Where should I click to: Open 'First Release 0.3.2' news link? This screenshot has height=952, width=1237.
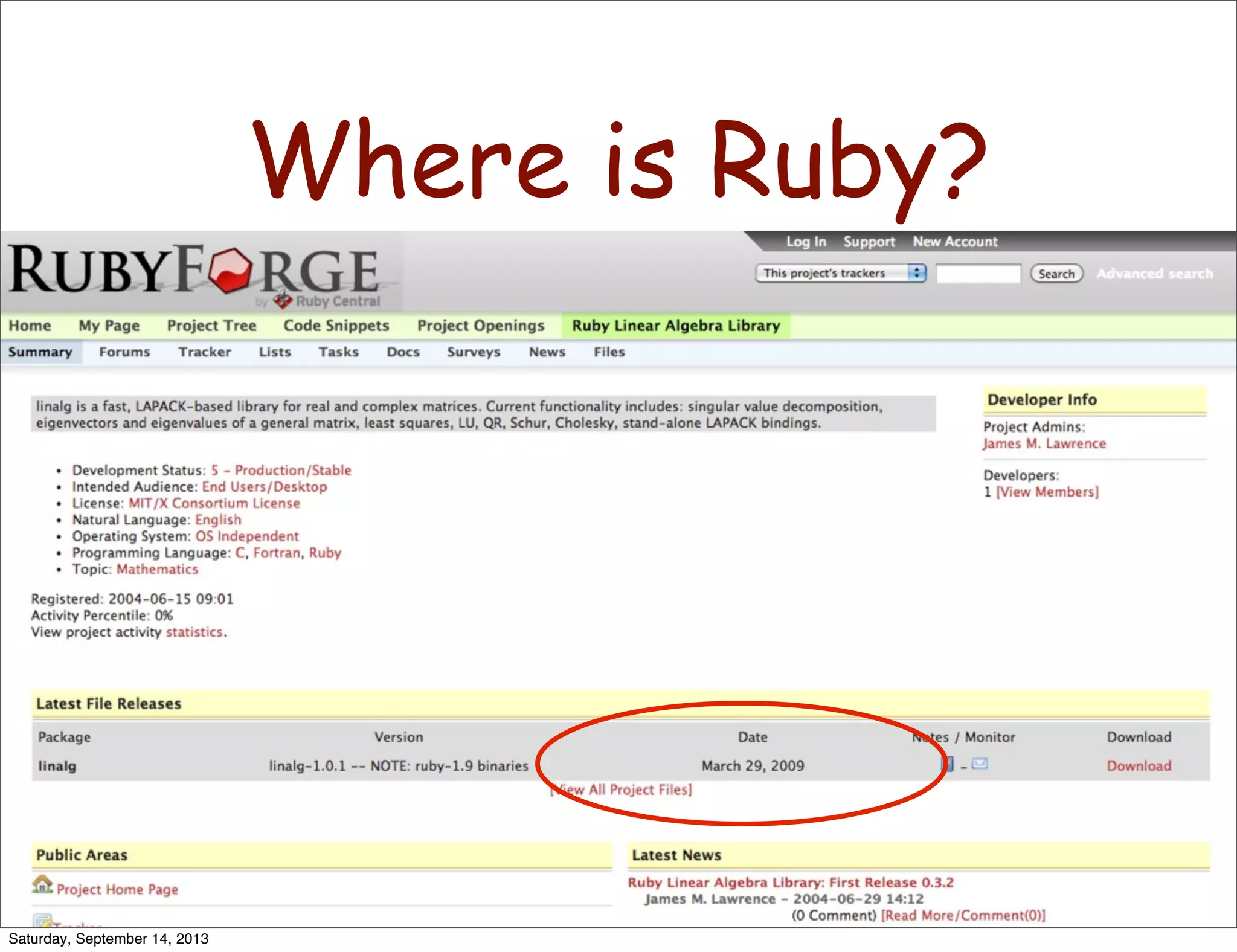coord(791,883)
